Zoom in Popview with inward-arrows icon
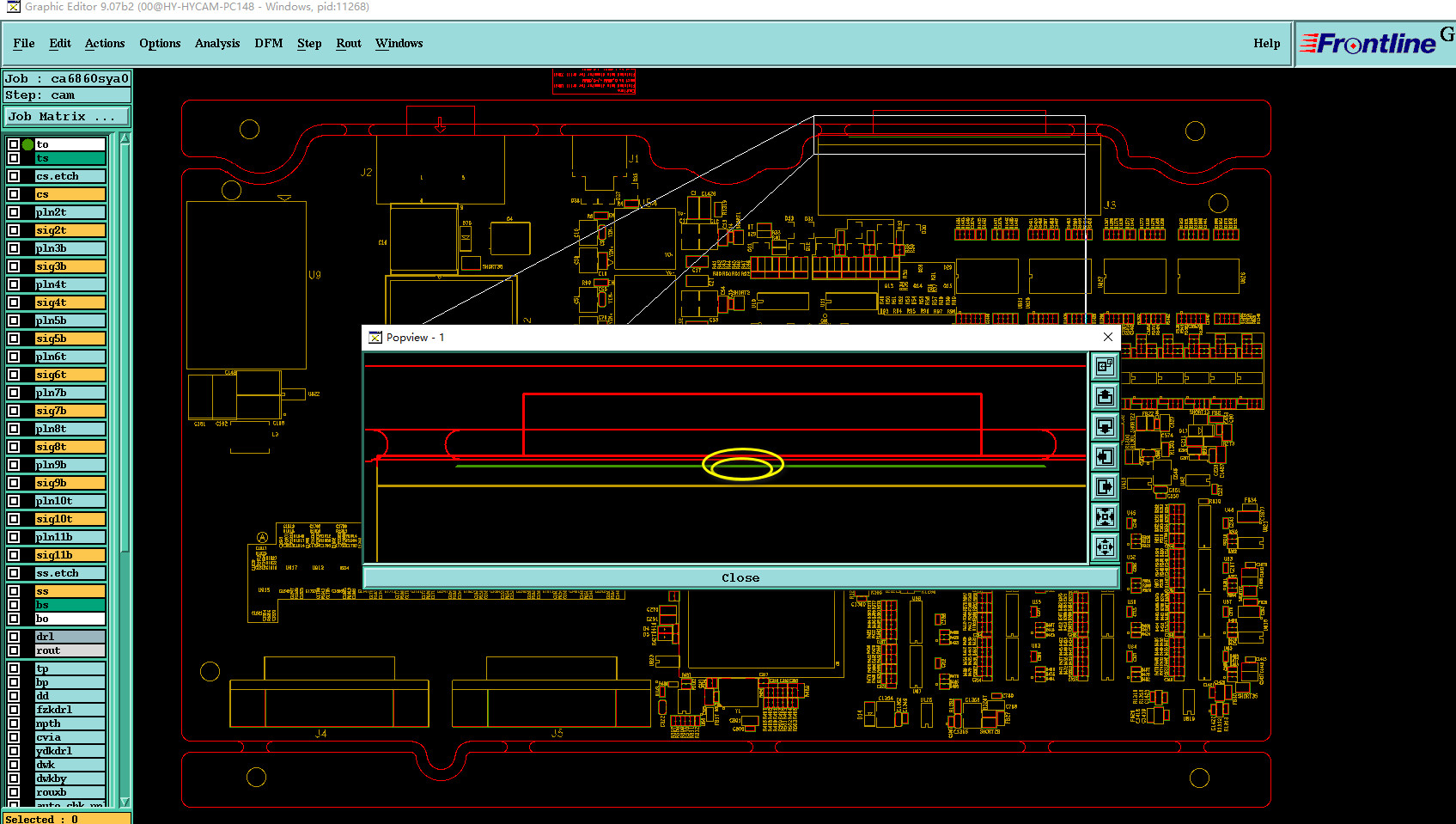The width and height of the screenshot is (1456, 824). 1105,517
